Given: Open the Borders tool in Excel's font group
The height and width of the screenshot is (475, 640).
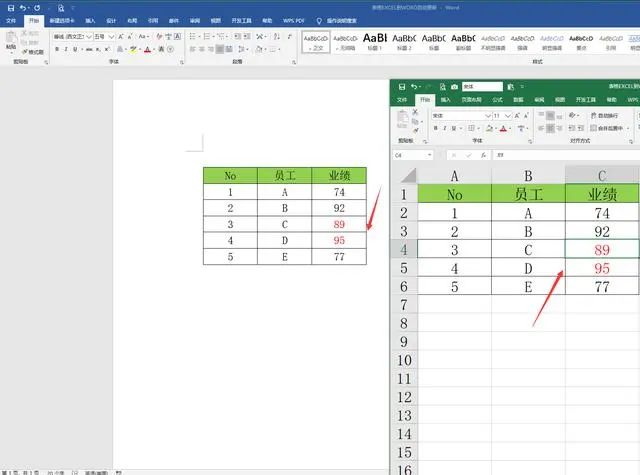Looking at the screenshot, I should click(x=471, y=129).
